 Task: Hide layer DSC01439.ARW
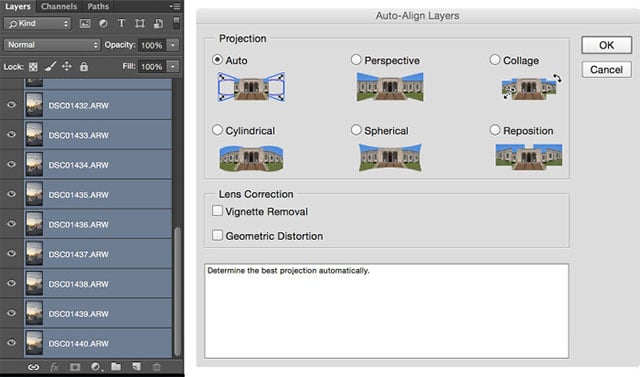coord(11,313)
